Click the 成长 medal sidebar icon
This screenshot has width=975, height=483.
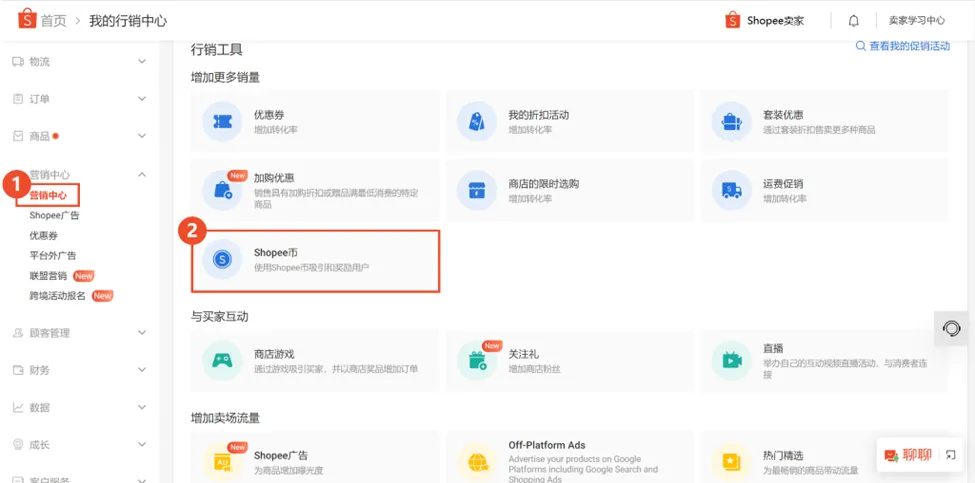18,445
